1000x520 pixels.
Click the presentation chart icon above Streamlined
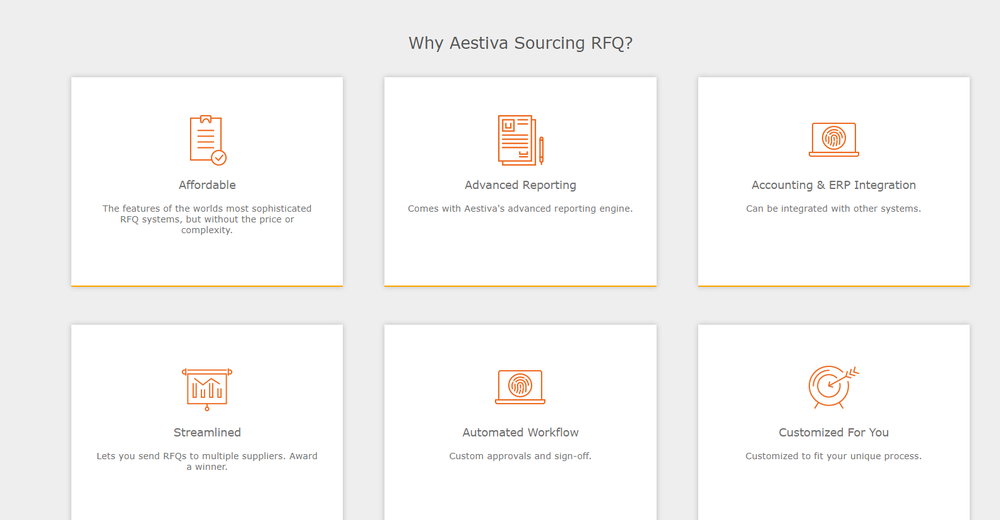pos(207,389)
